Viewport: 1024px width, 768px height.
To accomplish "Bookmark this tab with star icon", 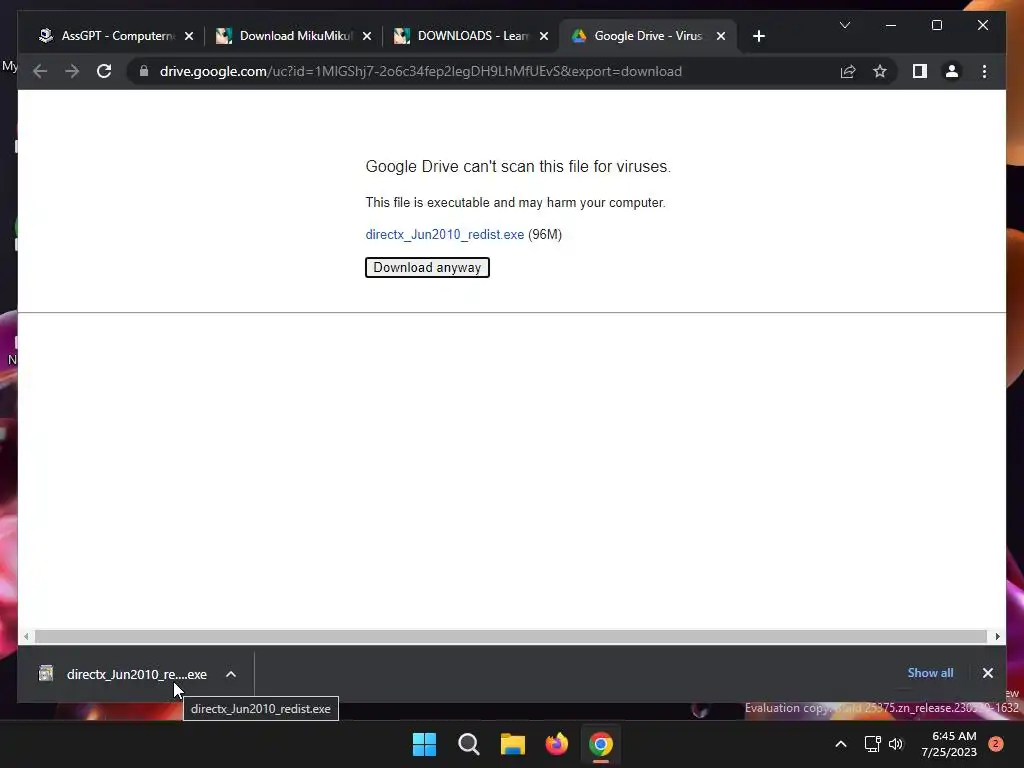I will point(880,71).
